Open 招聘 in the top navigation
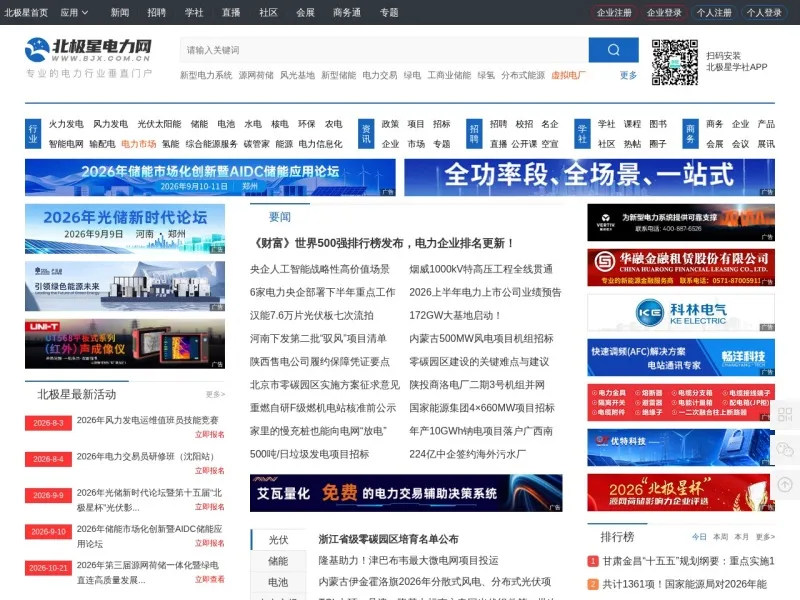This screenshot has width=800, height=600. click(157, 12)
